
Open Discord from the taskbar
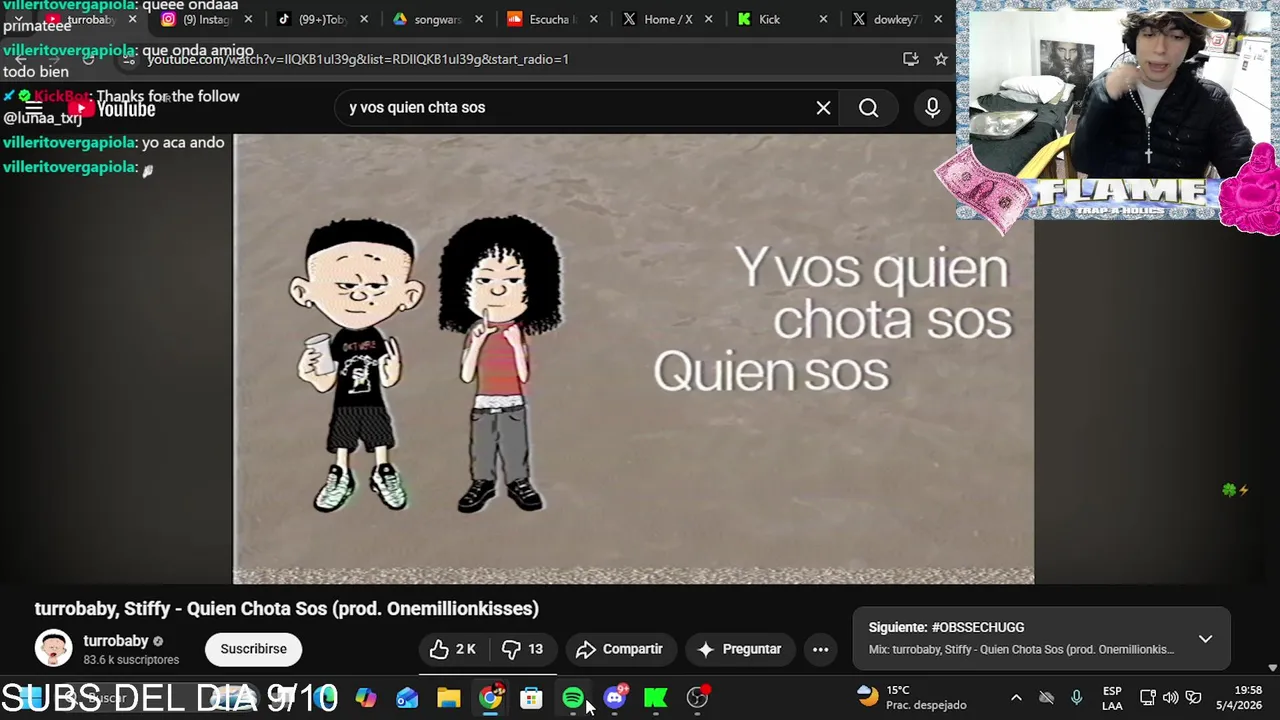click(x=614, y=697)
